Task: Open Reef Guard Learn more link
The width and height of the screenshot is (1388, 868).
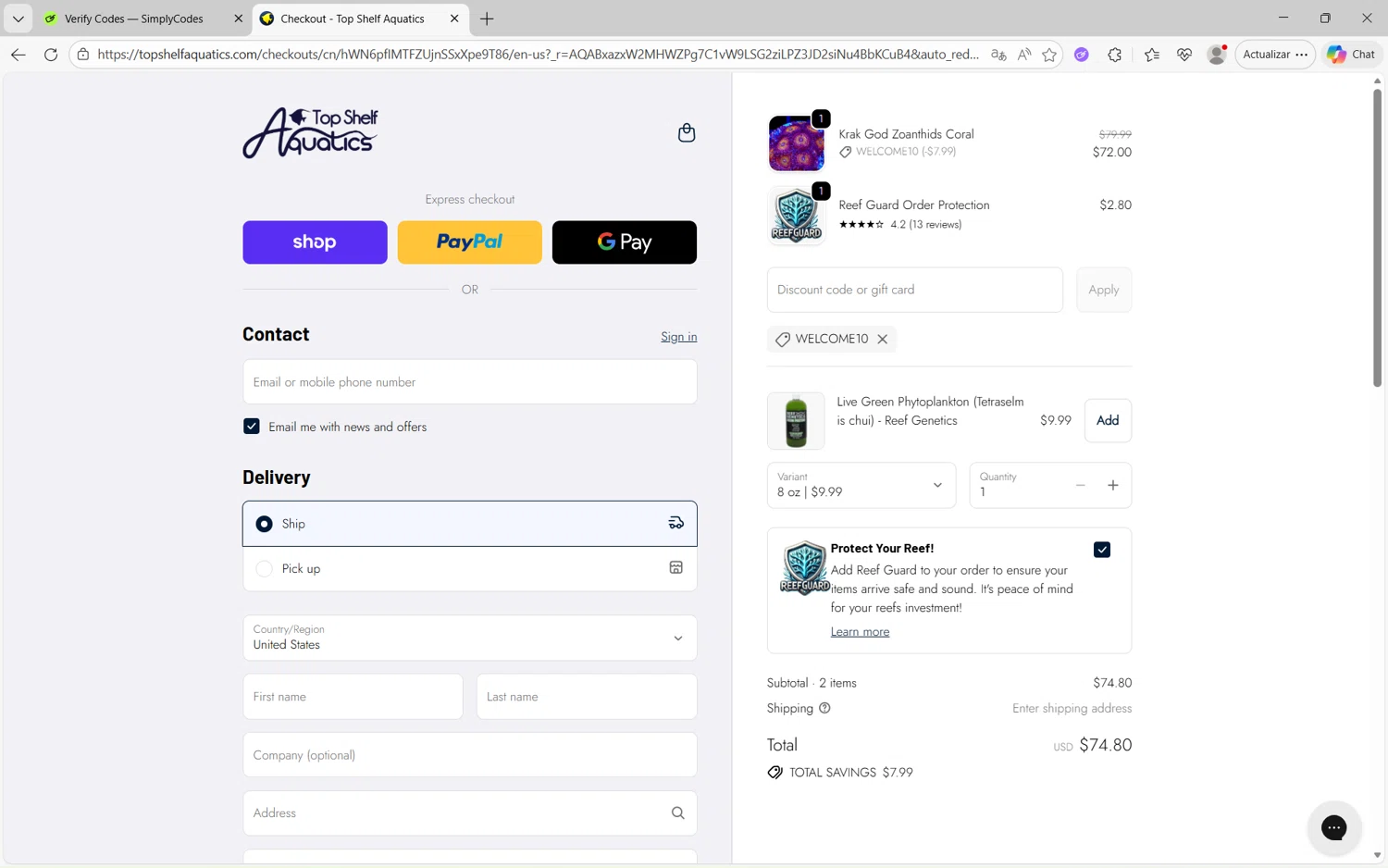Action: 860,632
